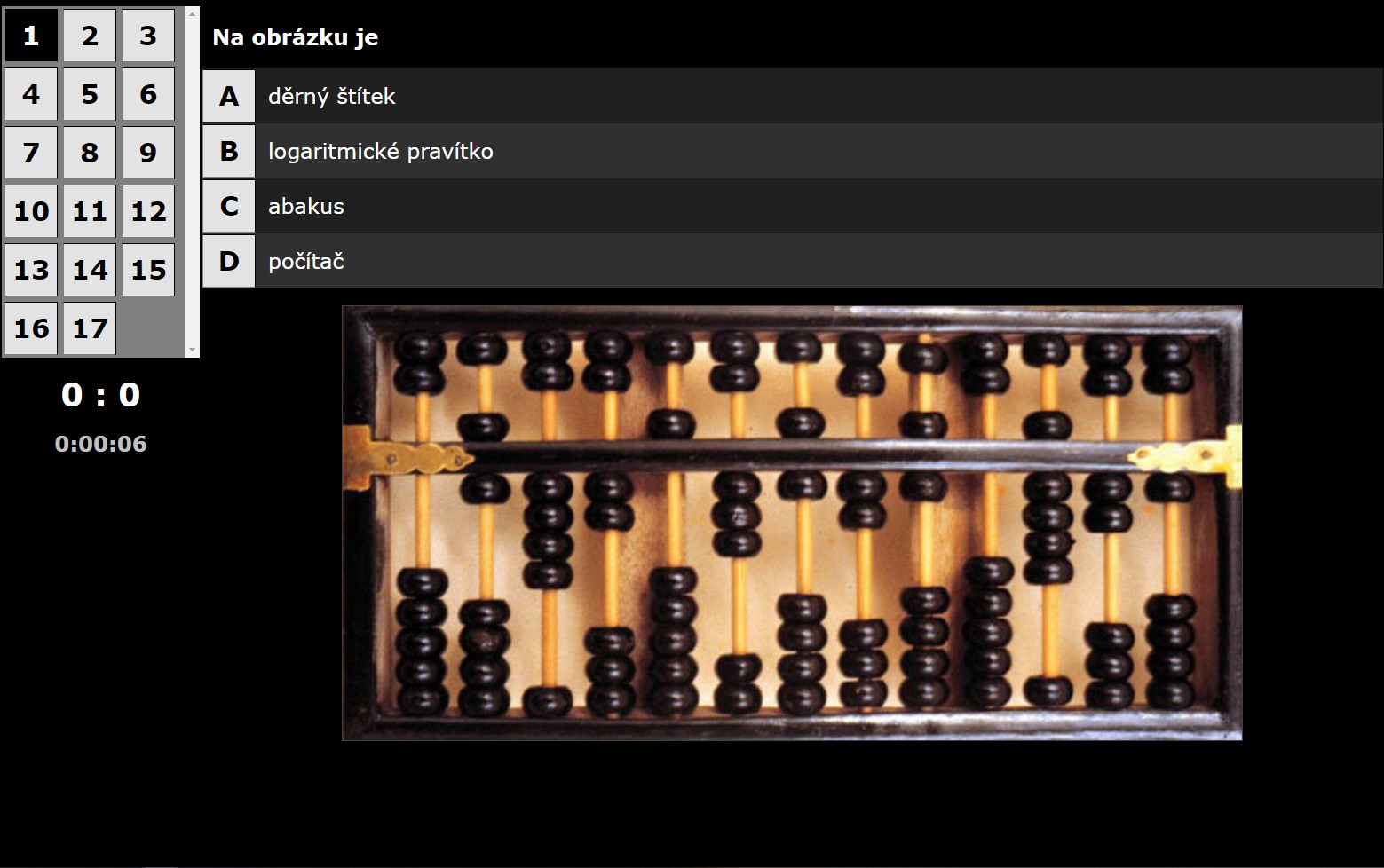Navigate to question 7
The height and width of the screenshot is (868, 1384).
31,153
